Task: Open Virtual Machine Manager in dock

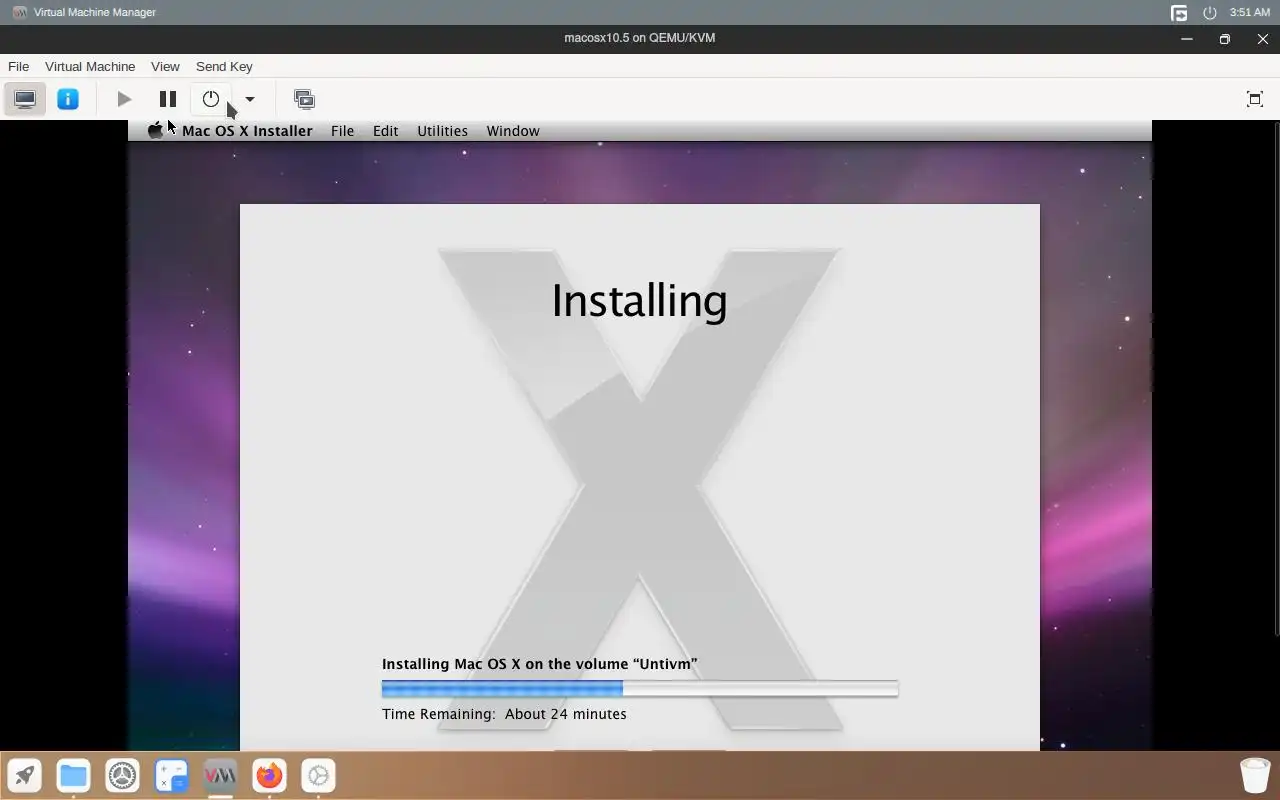Action: coord(220,775)
